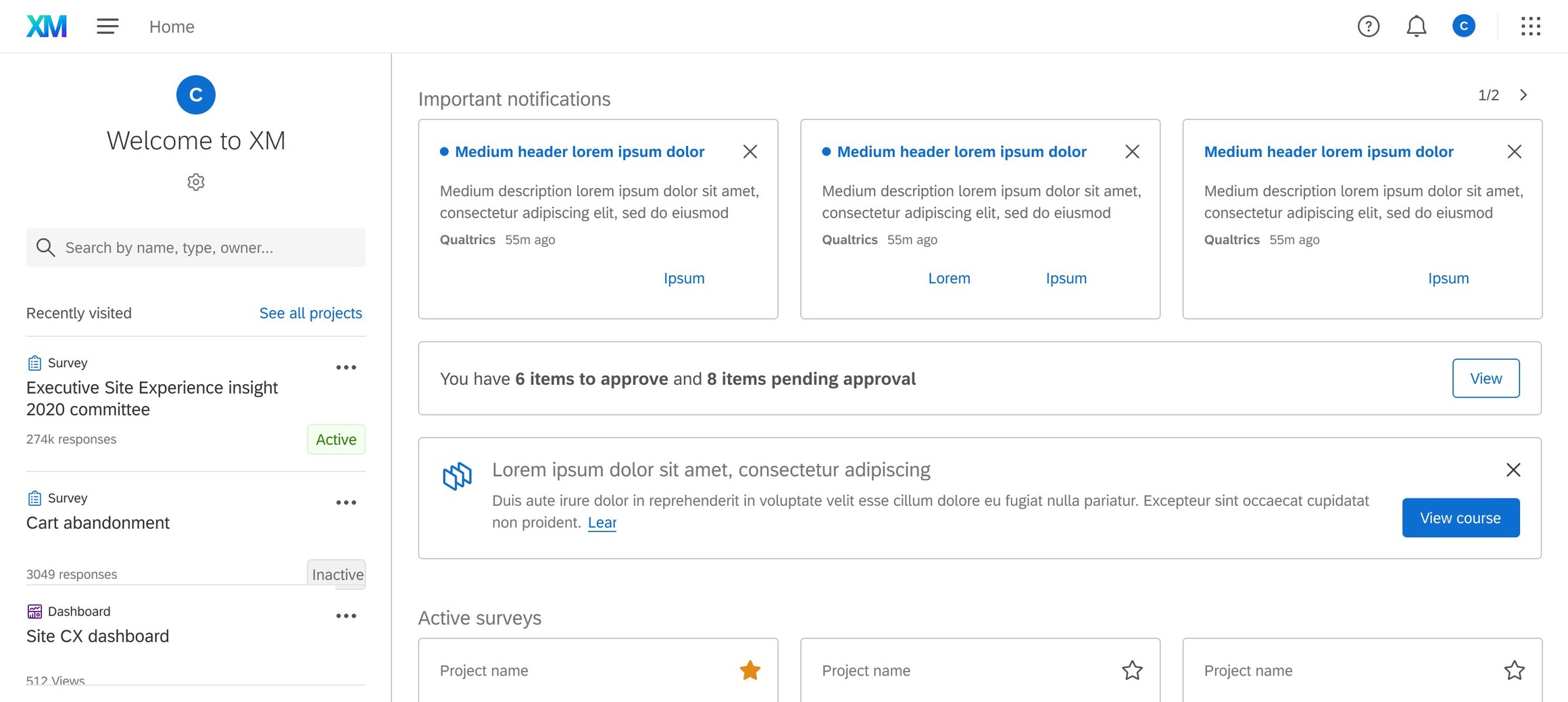Star the third Project name card

[1515, 670]
